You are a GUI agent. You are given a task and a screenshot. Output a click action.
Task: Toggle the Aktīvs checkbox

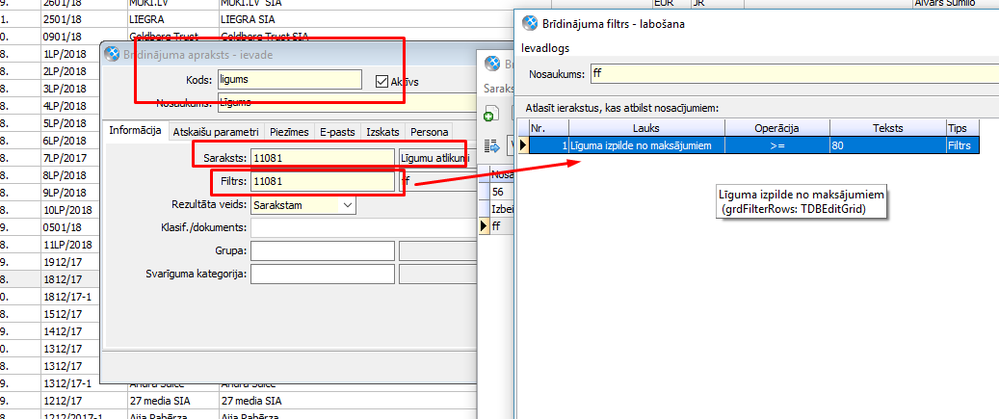pos(382,82)
